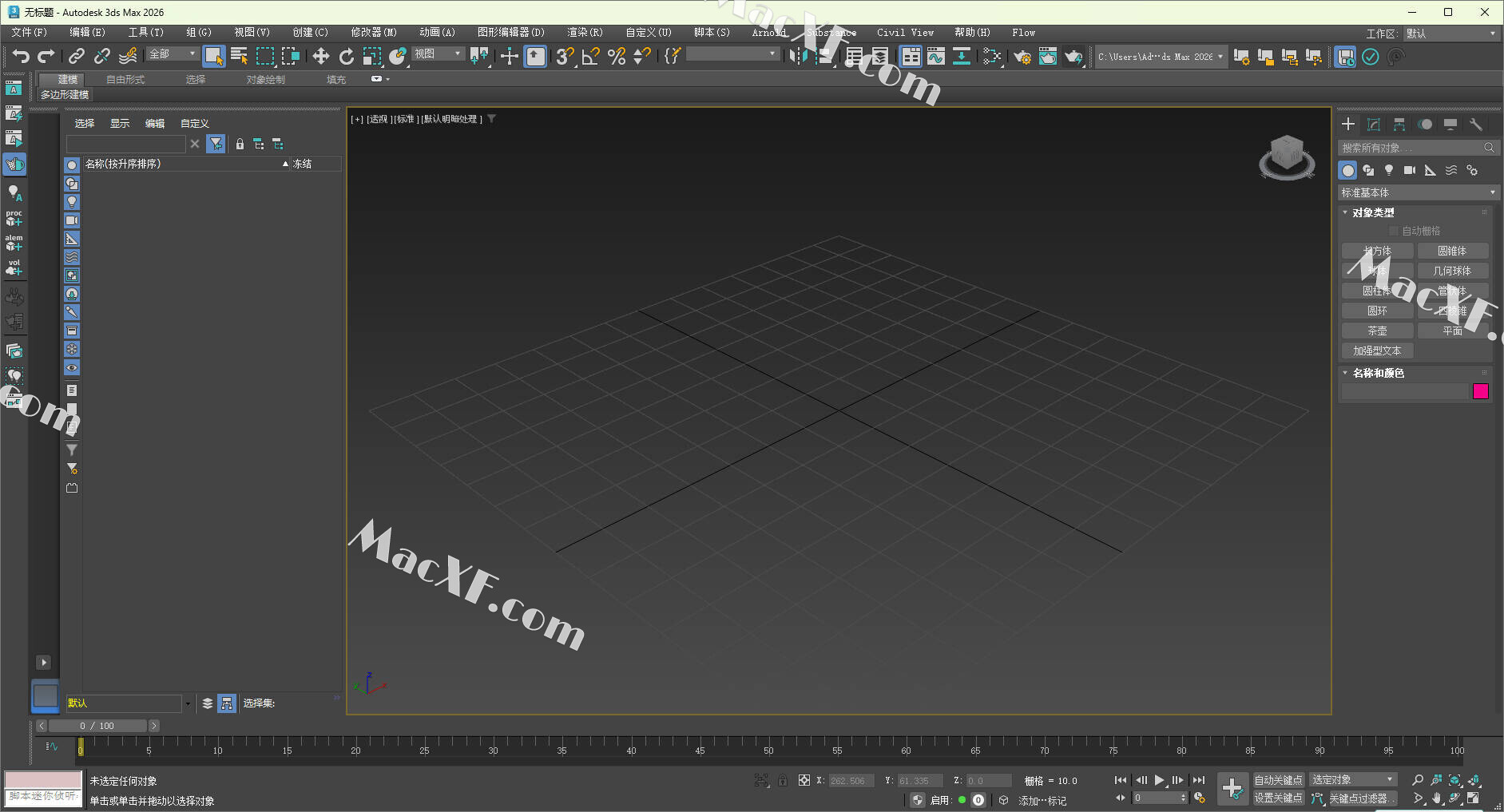Toggle 3D Snaps icon

pyautogui.click(x=565, y=56)
